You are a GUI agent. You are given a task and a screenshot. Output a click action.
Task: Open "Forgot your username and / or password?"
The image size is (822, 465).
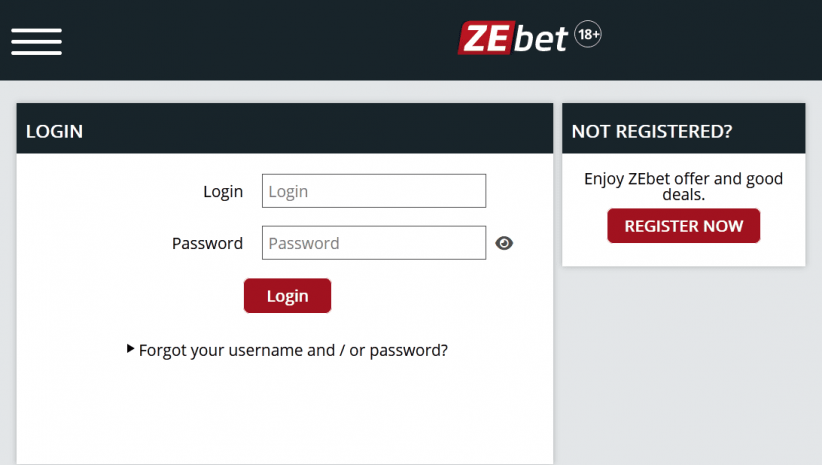[293, 350]
